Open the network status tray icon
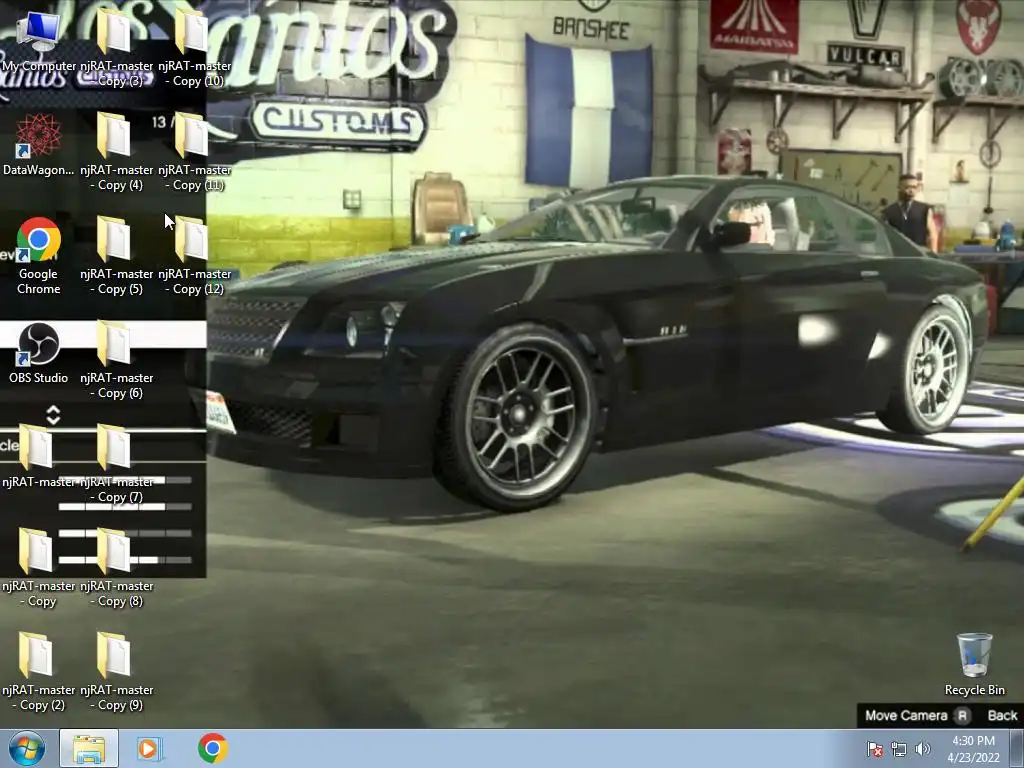The image size is (1024, 768). tap(899, 749)
